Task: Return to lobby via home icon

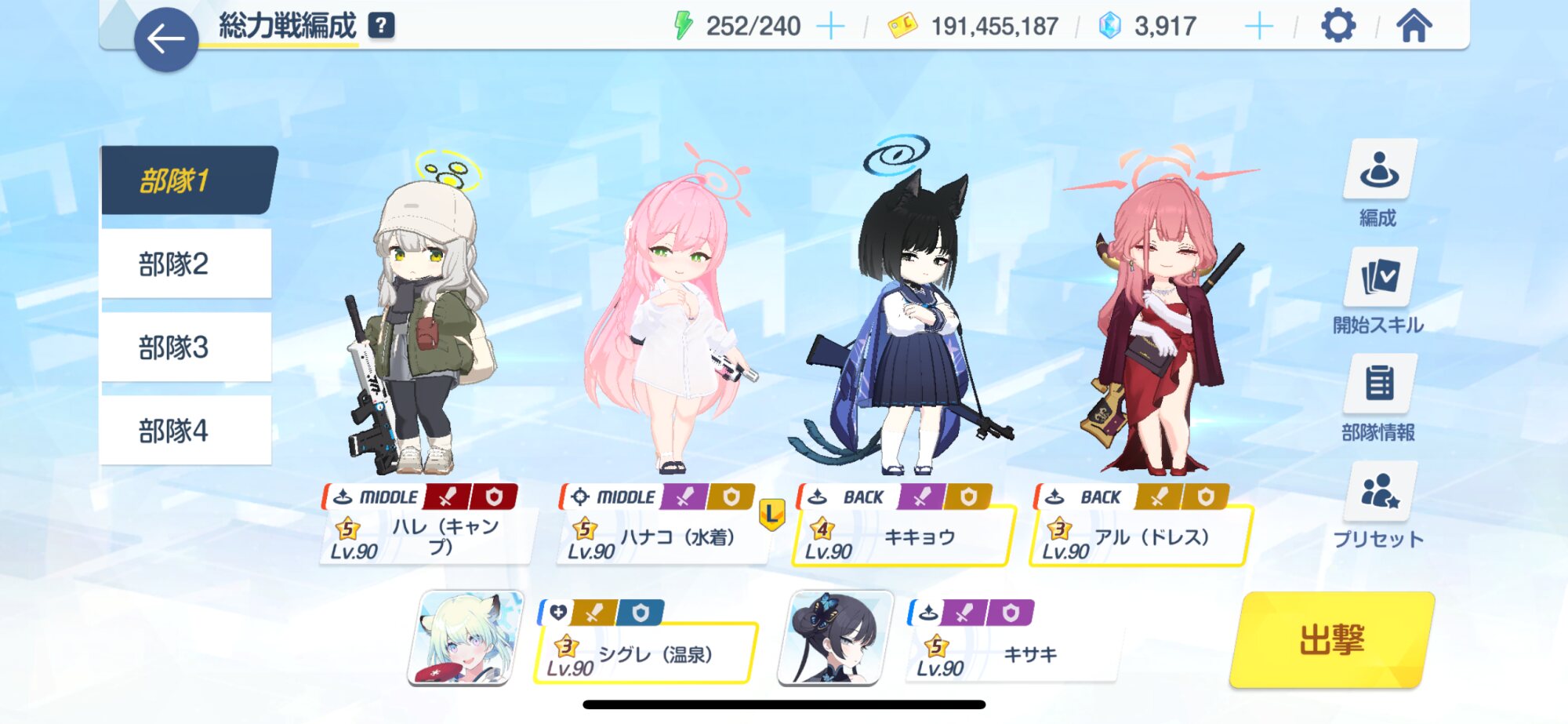Action: 1414,26
